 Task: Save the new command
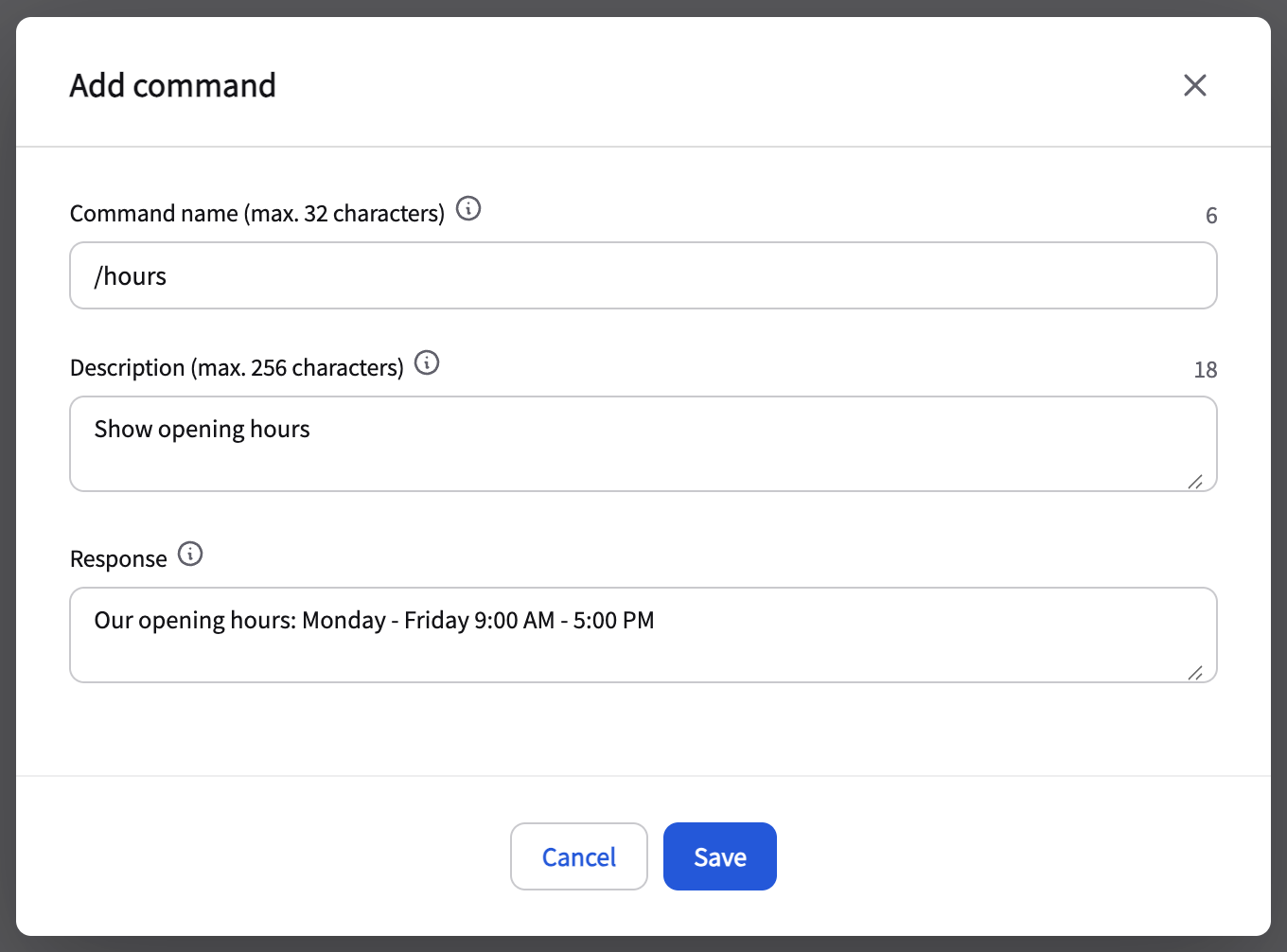(719, 856)
